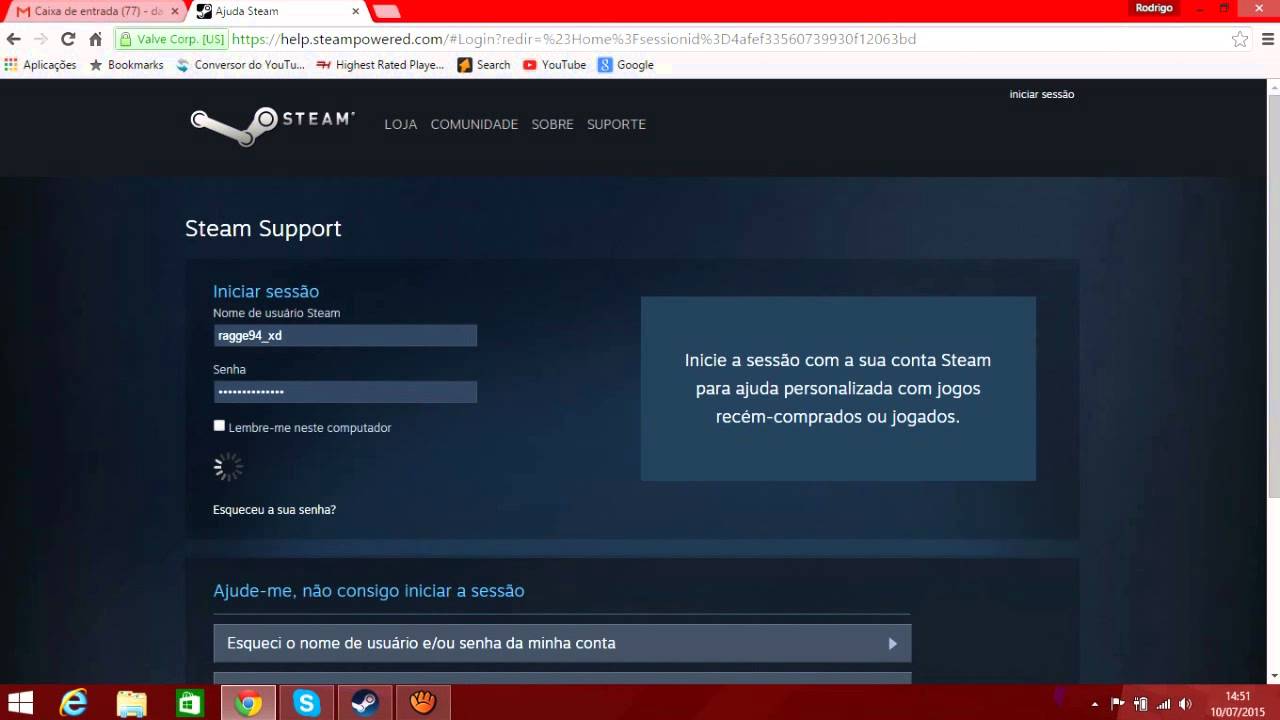Show hidden tray icons arrow

click(1095, 704)
